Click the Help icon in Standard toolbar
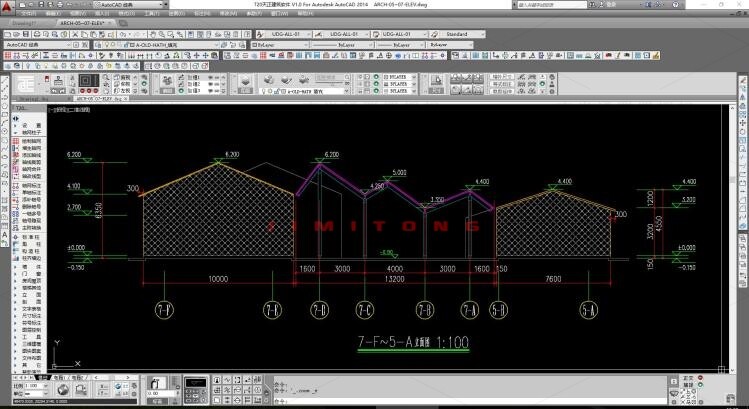The image size is (749, 409). 247,34
